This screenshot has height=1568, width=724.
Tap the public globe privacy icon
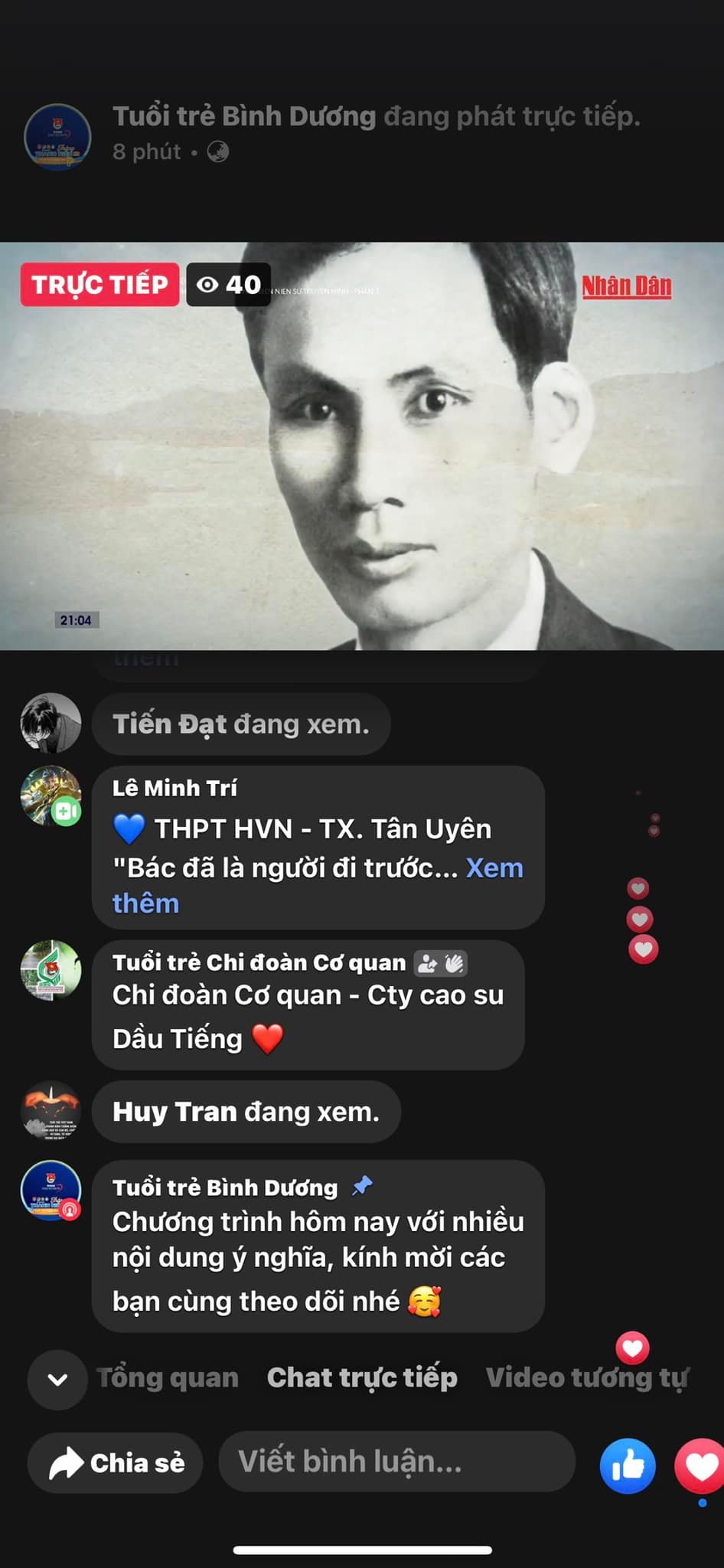coord(218,152)
